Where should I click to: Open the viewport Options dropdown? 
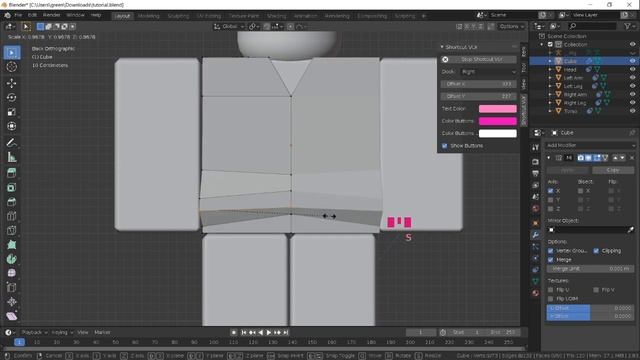(511, 27)
